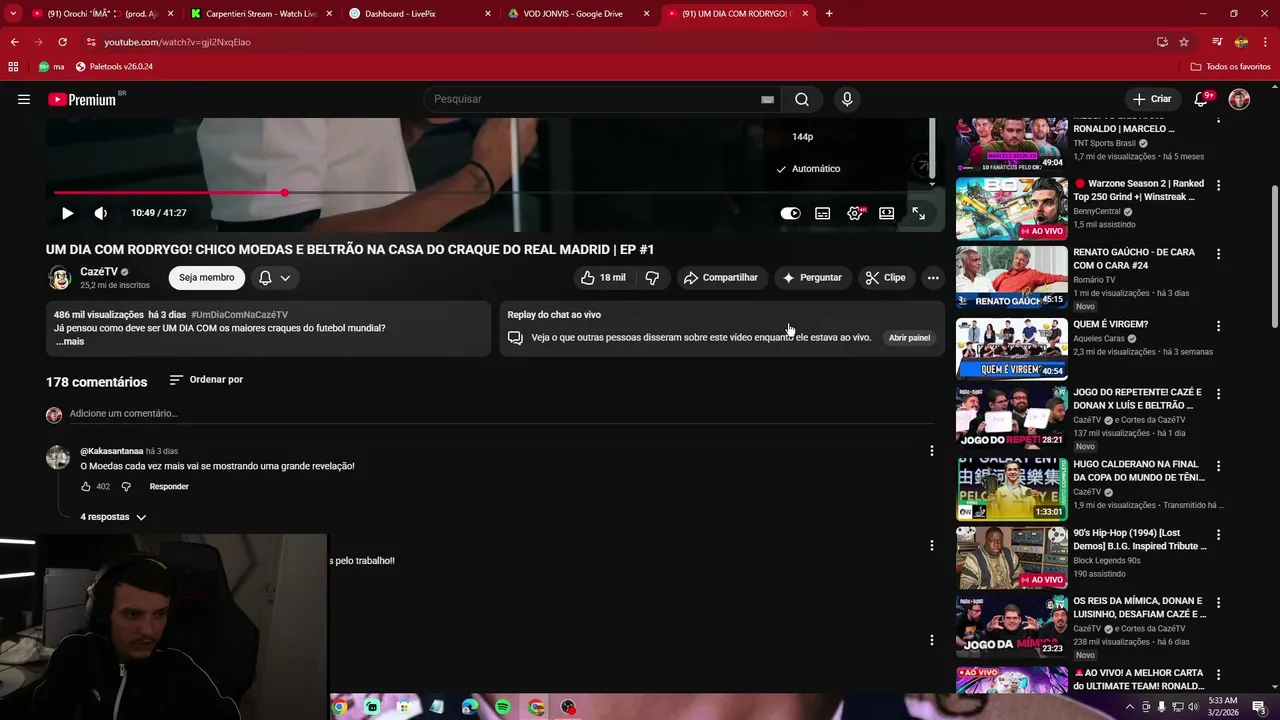Open Spotify from the taskbar
The width and height of the screenshot is (1280, 720).
[x=502, y=707]
